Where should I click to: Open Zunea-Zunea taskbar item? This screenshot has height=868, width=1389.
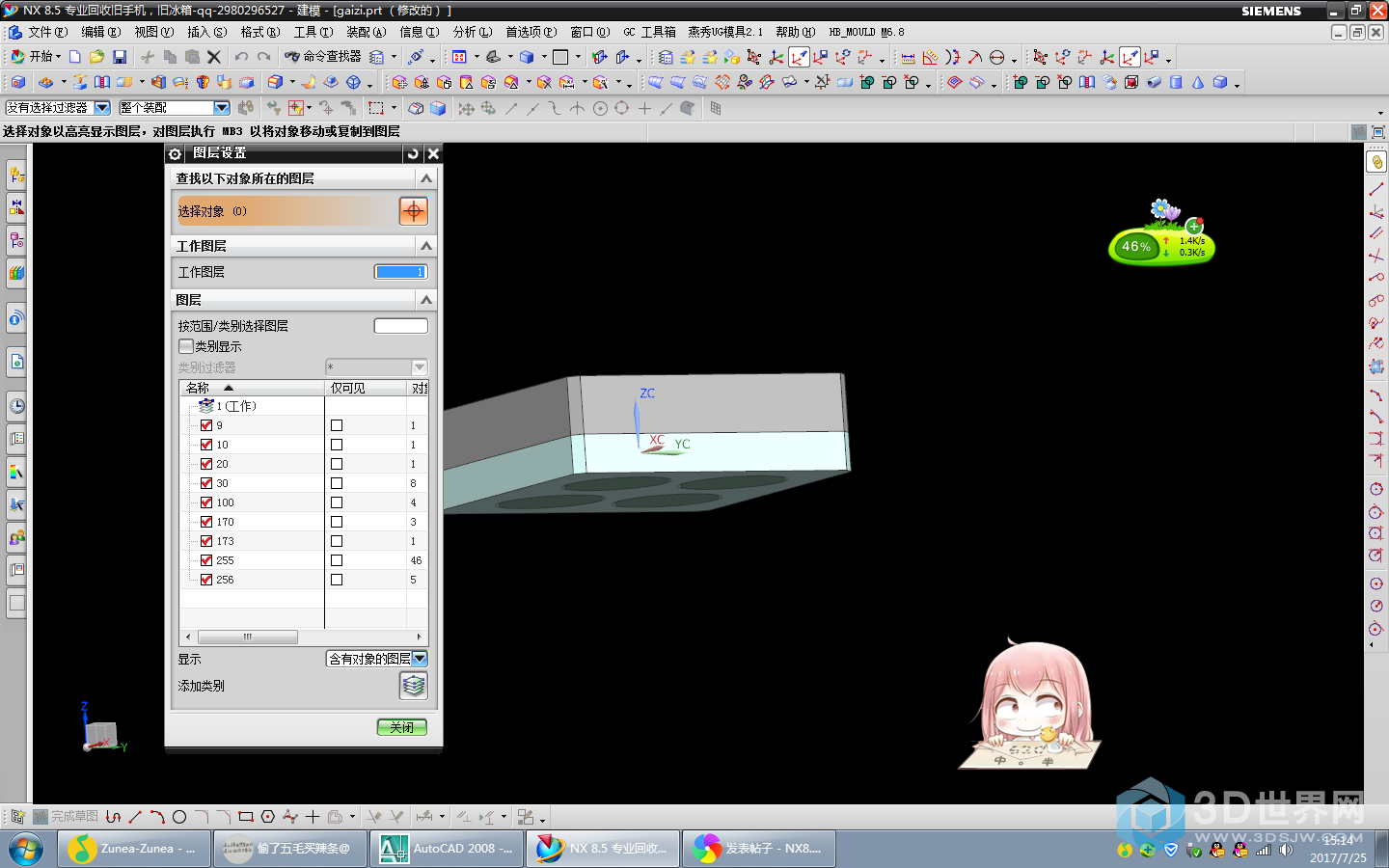pyautogui.click(x=134, y=849)
